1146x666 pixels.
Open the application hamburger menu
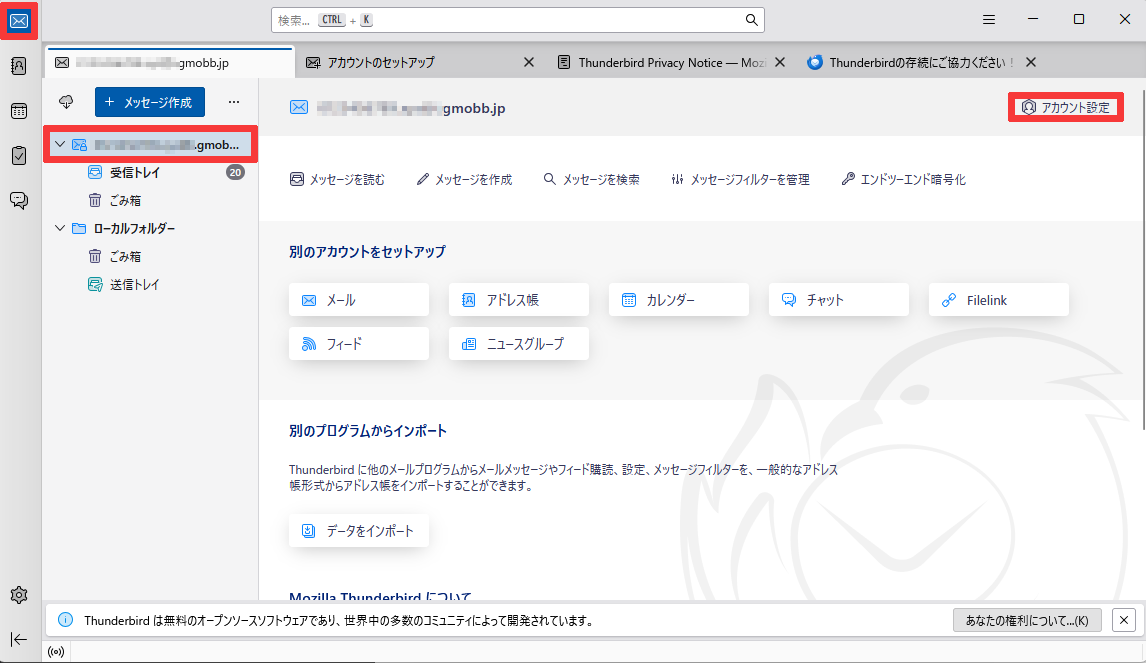pyautogui.click(x=988, y=18)
